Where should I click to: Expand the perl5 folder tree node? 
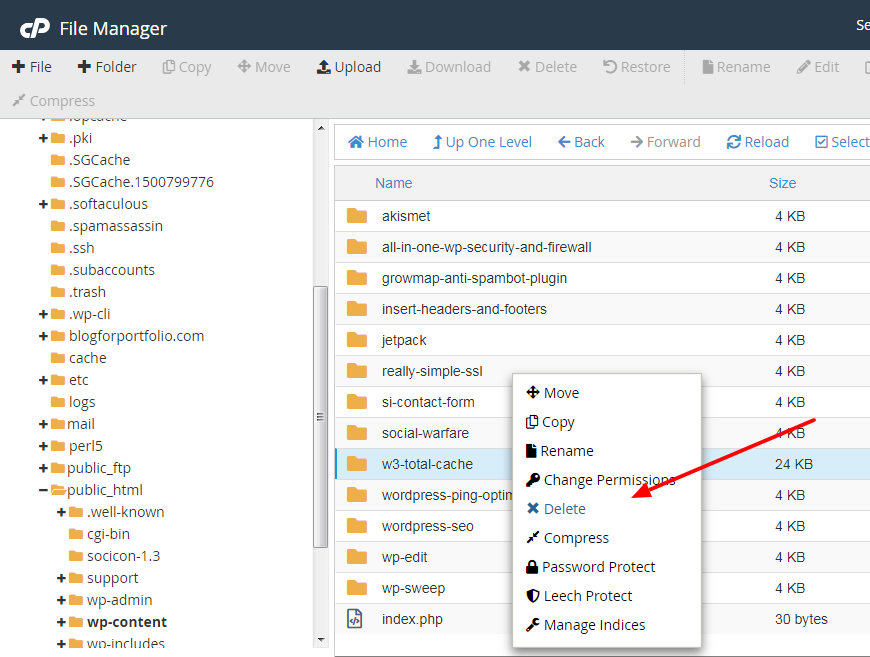click(x=43, y=446)
